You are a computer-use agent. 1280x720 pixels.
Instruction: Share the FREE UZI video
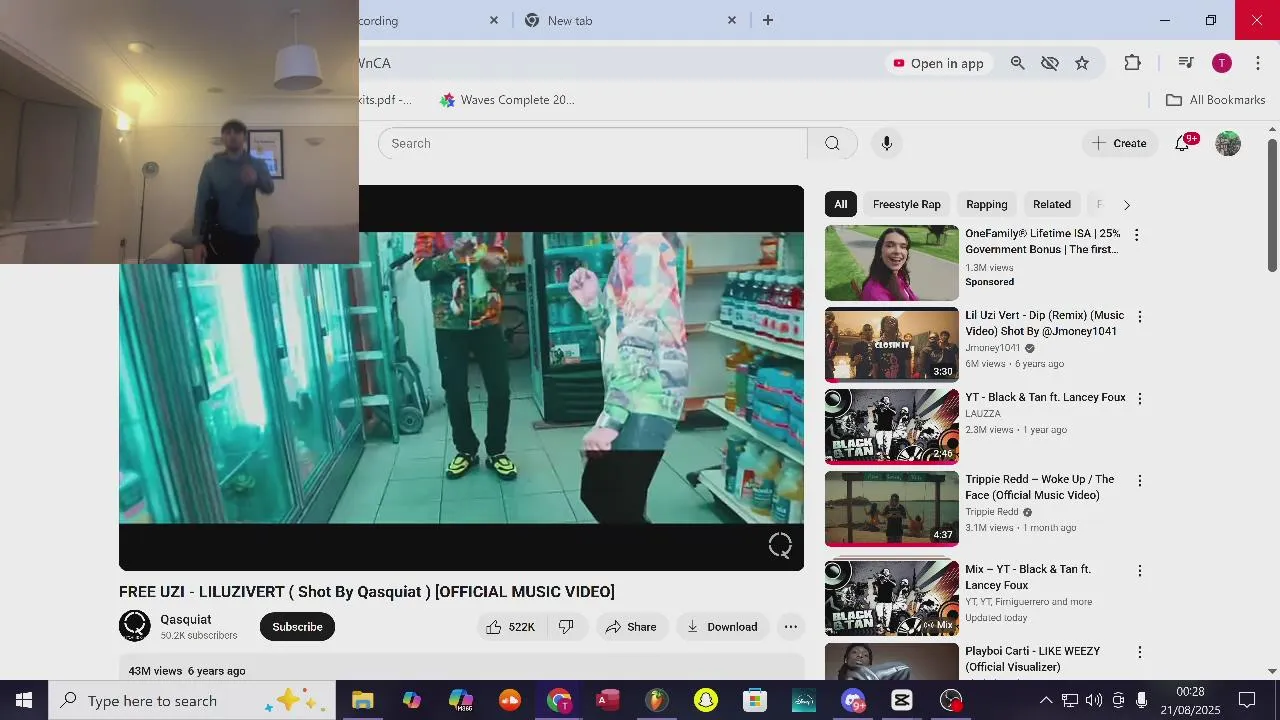click(631, 627)
